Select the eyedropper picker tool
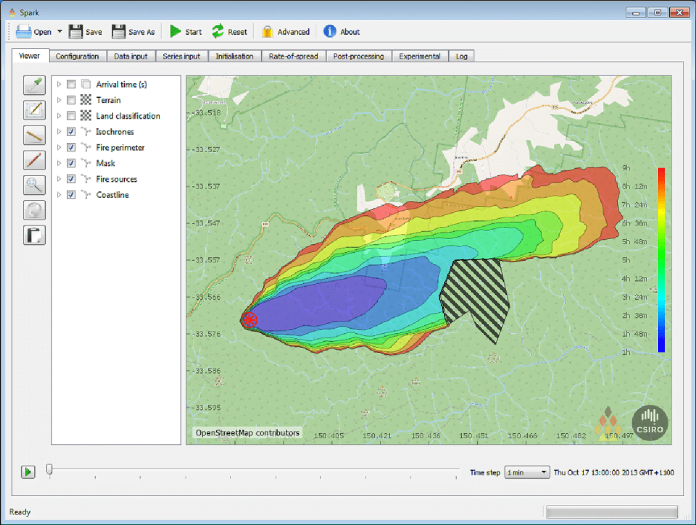This screenshot has width=696, height=525. click(x=35, y=85)
